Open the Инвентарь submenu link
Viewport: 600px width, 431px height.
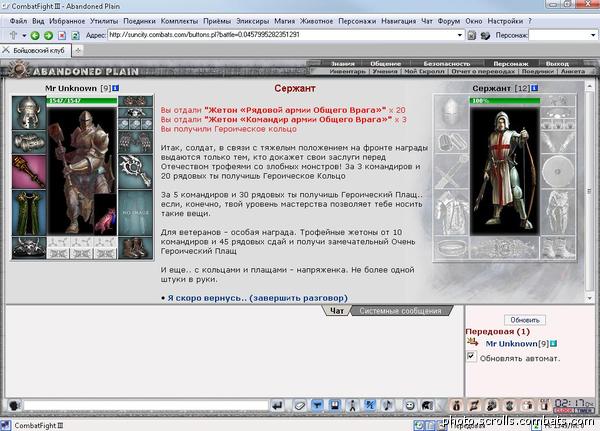click(347, 71)
